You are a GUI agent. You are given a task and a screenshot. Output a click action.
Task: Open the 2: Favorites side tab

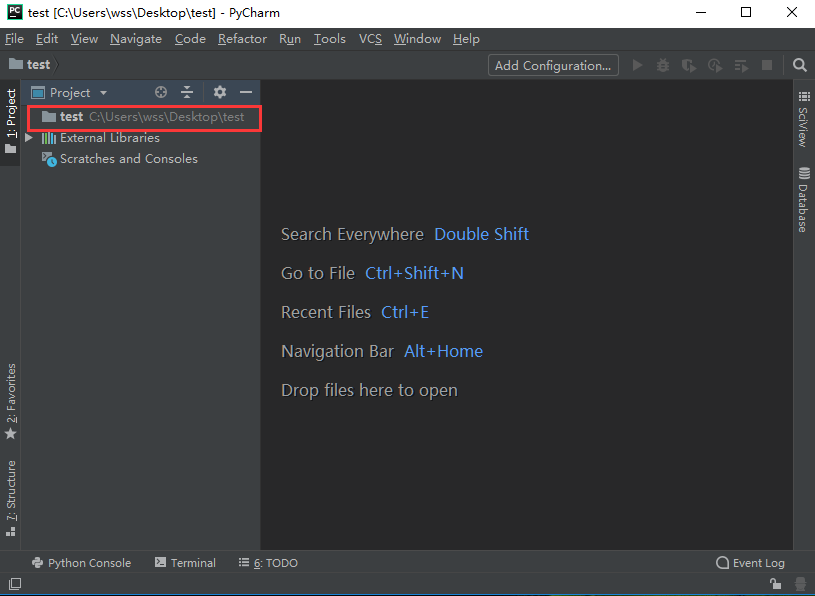click(x=10, y=402)
